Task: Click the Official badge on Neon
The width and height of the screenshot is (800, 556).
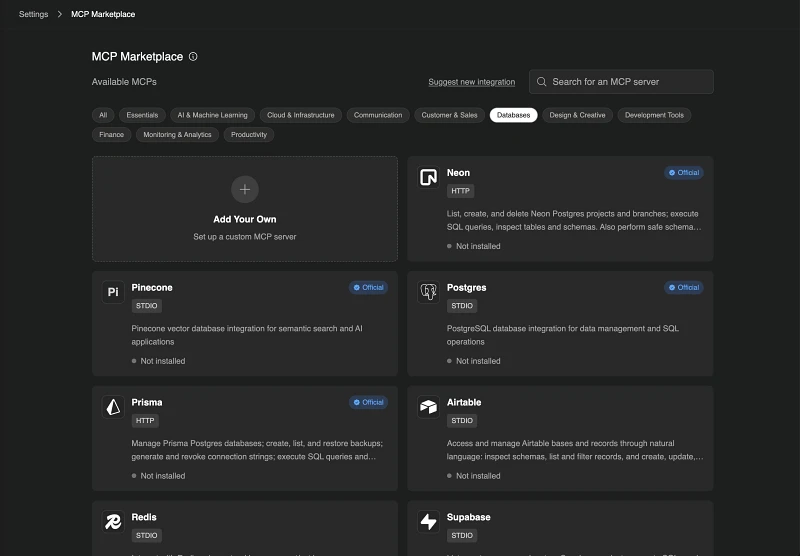Action: (x=684, y=172)
